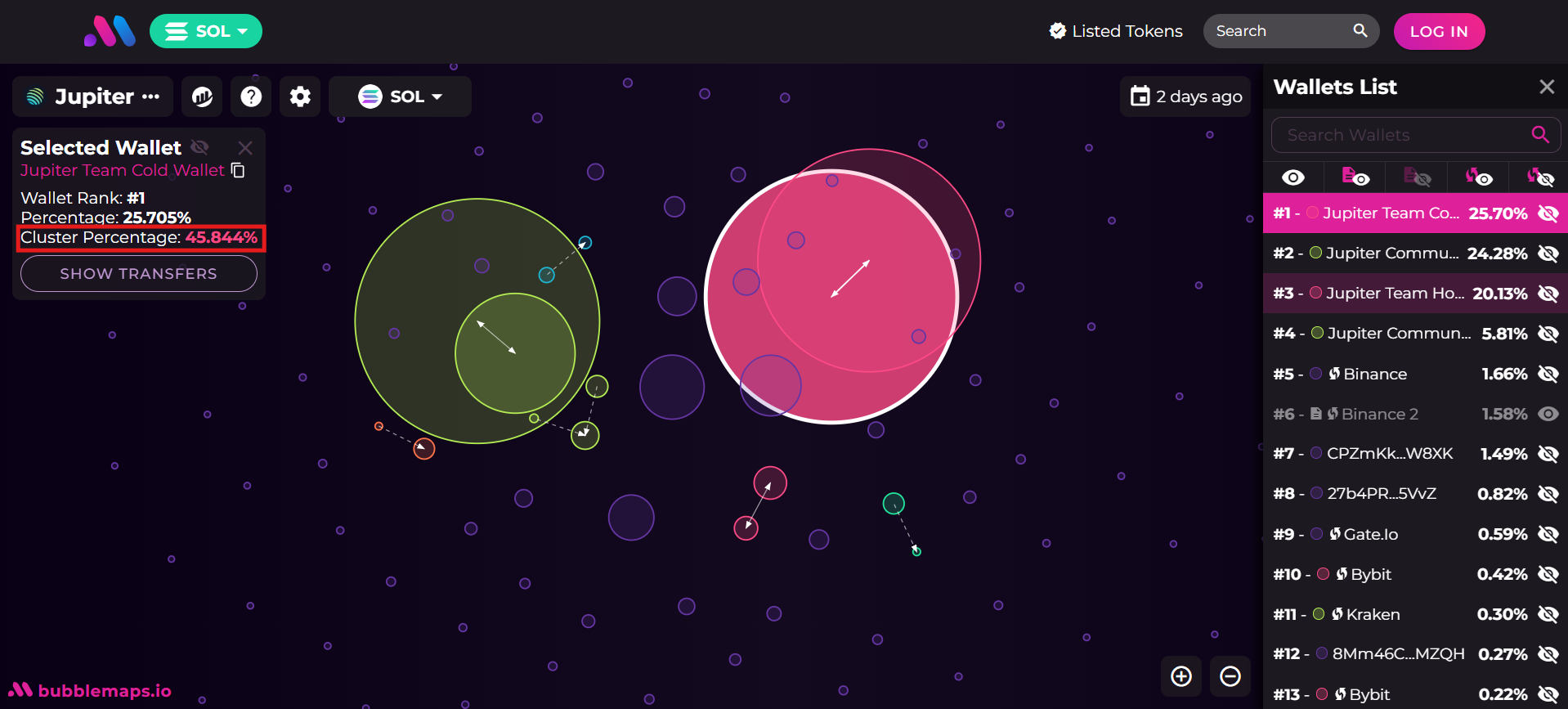Close the Selected Wallet panel

tap(245, 148)
